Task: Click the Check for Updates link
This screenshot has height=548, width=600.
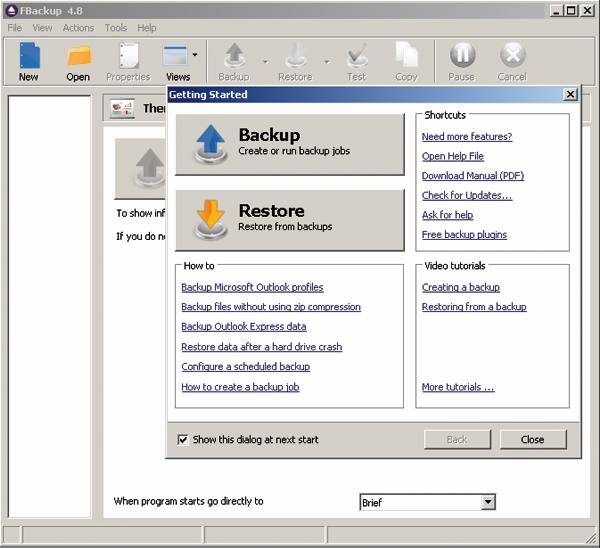Action: 467,195
